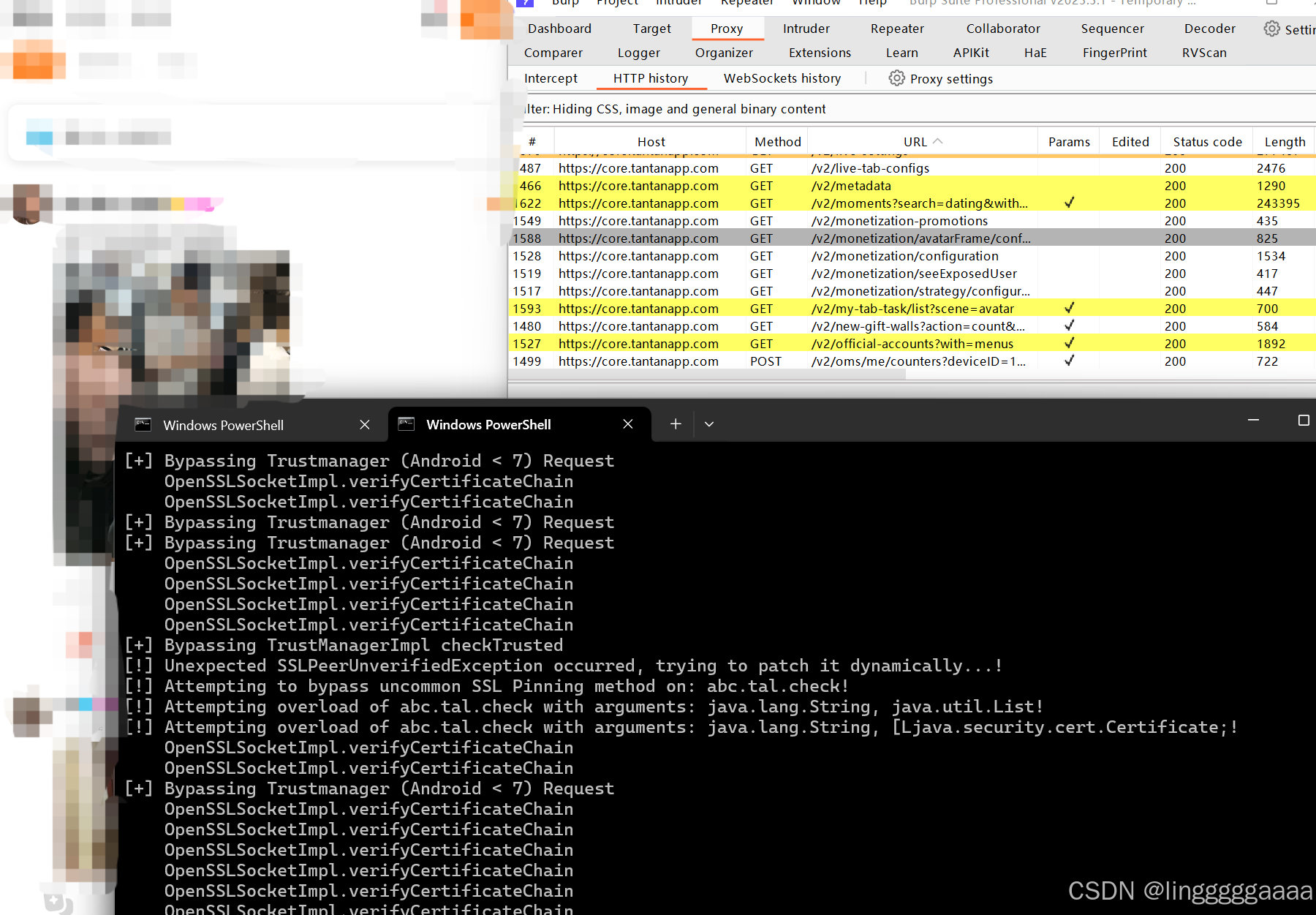This screenshot has width=1316, height=915.
Task: Select the /v2/moments?search=dating request row
Action: (912, 203)
